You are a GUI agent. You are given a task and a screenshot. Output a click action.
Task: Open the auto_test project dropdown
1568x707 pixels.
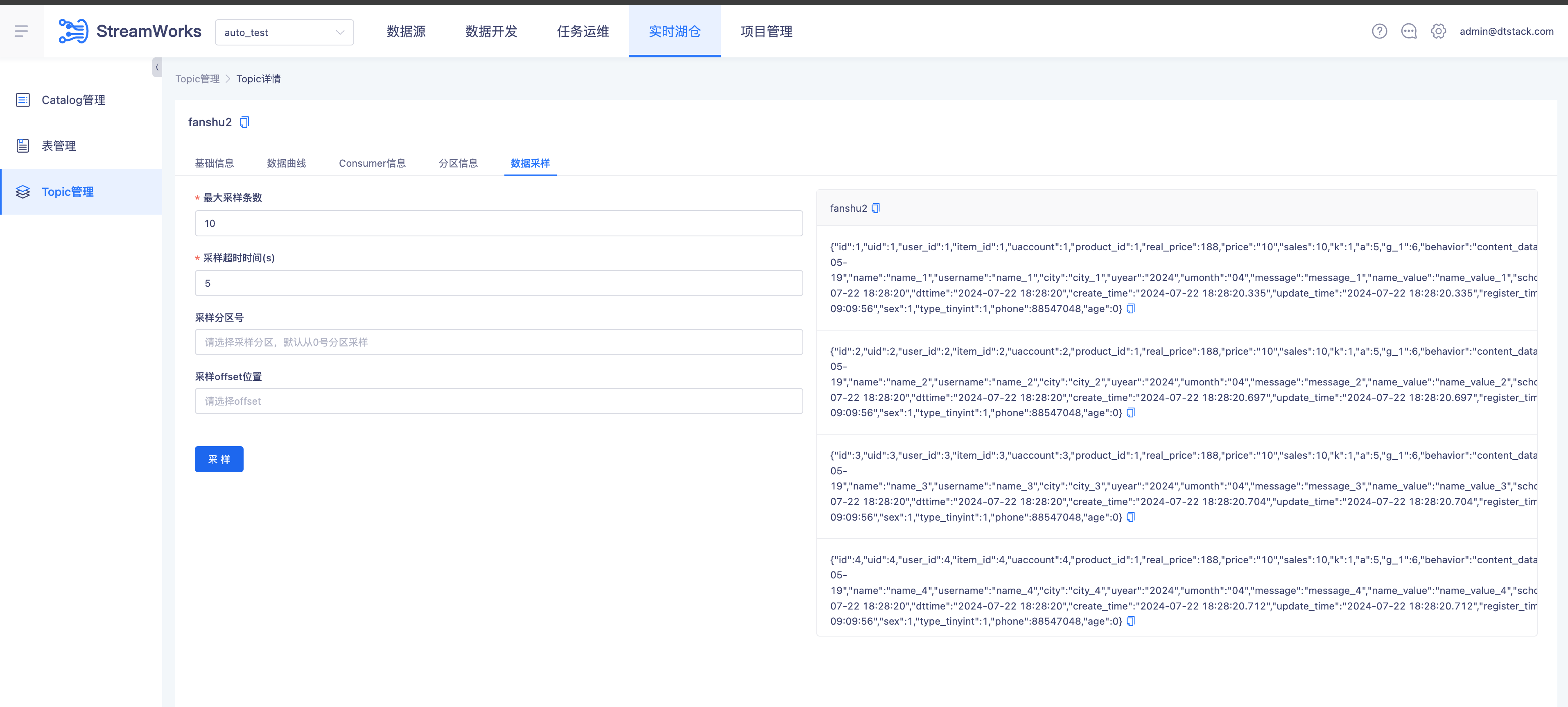(x=284, y=32)
